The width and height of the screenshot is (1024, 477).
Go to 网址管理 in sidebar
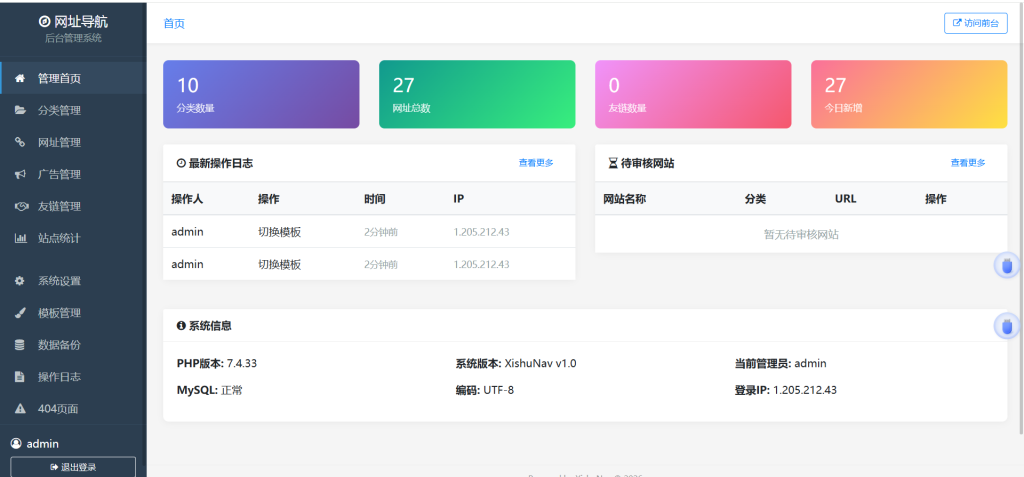73,142
